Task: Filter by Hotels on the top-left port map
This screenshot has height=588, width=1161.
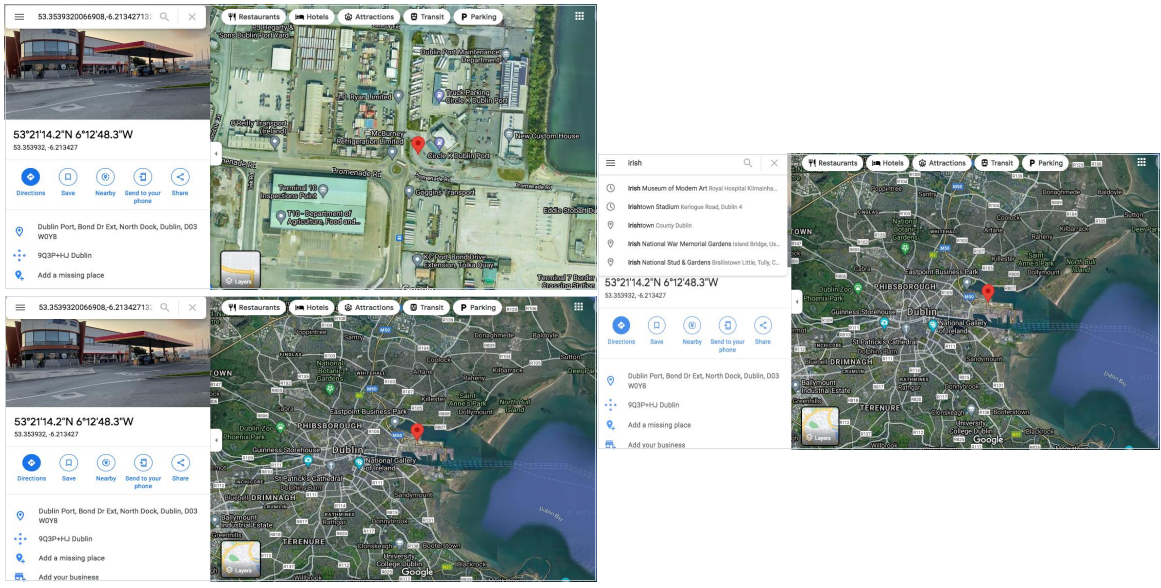Action: point(312,17)
